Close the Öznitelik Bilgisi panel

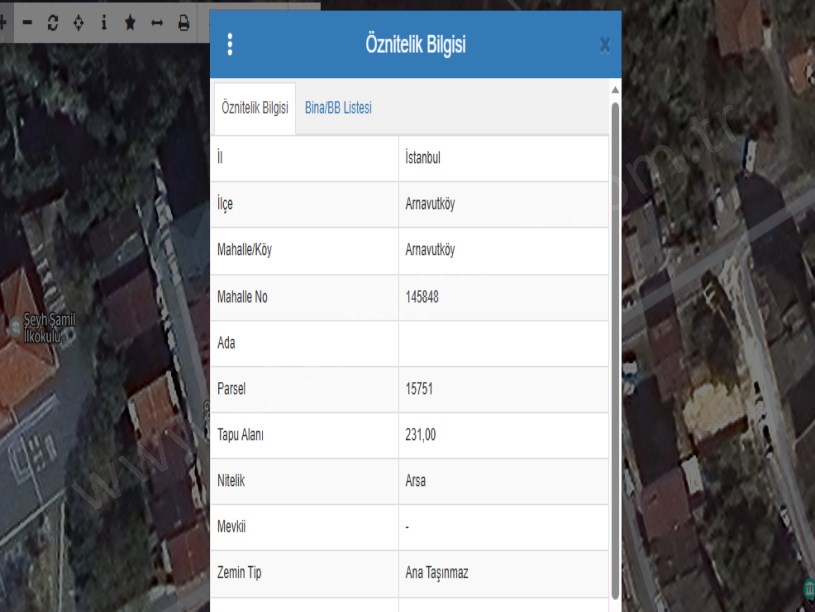(x=604, y=45)
